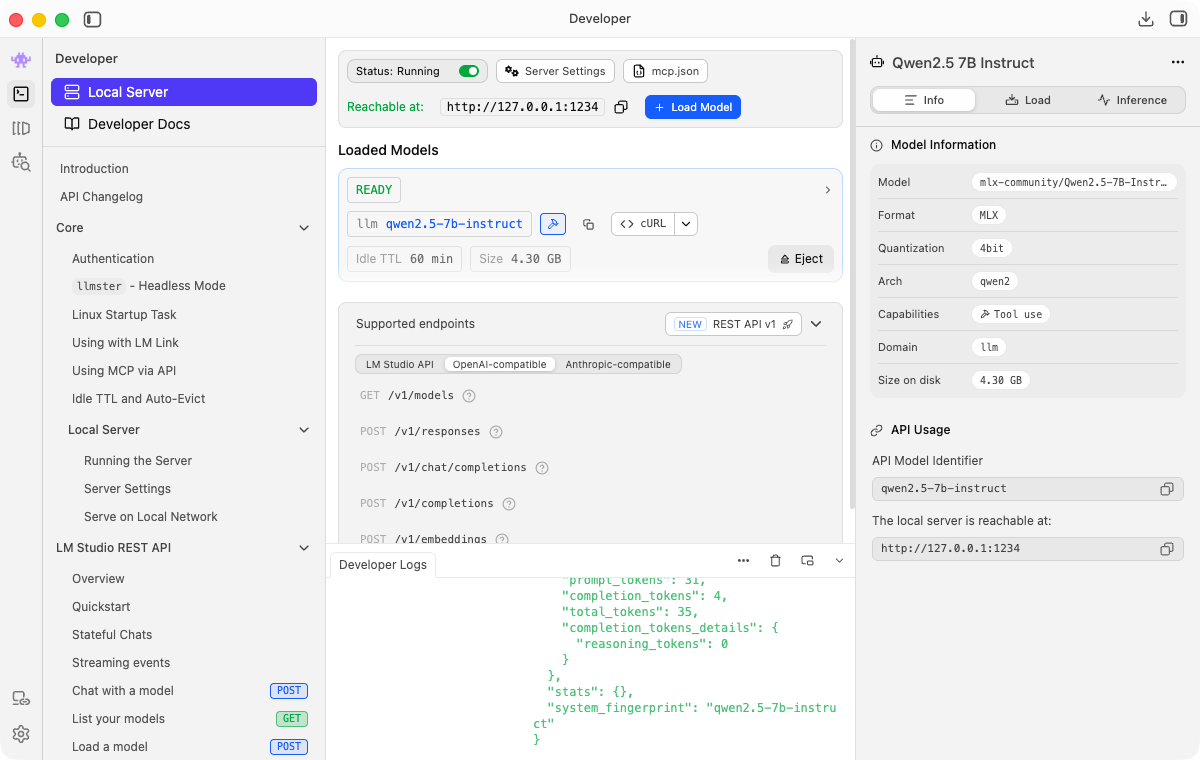Switch to the Load tab
This screenshot has height=760, width=1200.
point(1028,100)
